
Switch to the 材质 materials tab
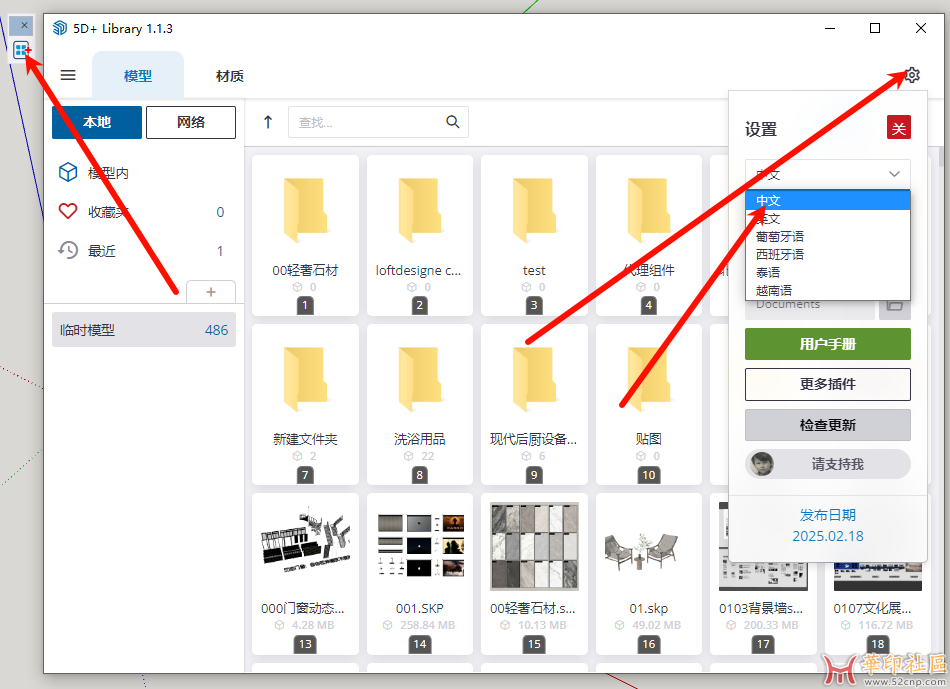coord(230,76)
